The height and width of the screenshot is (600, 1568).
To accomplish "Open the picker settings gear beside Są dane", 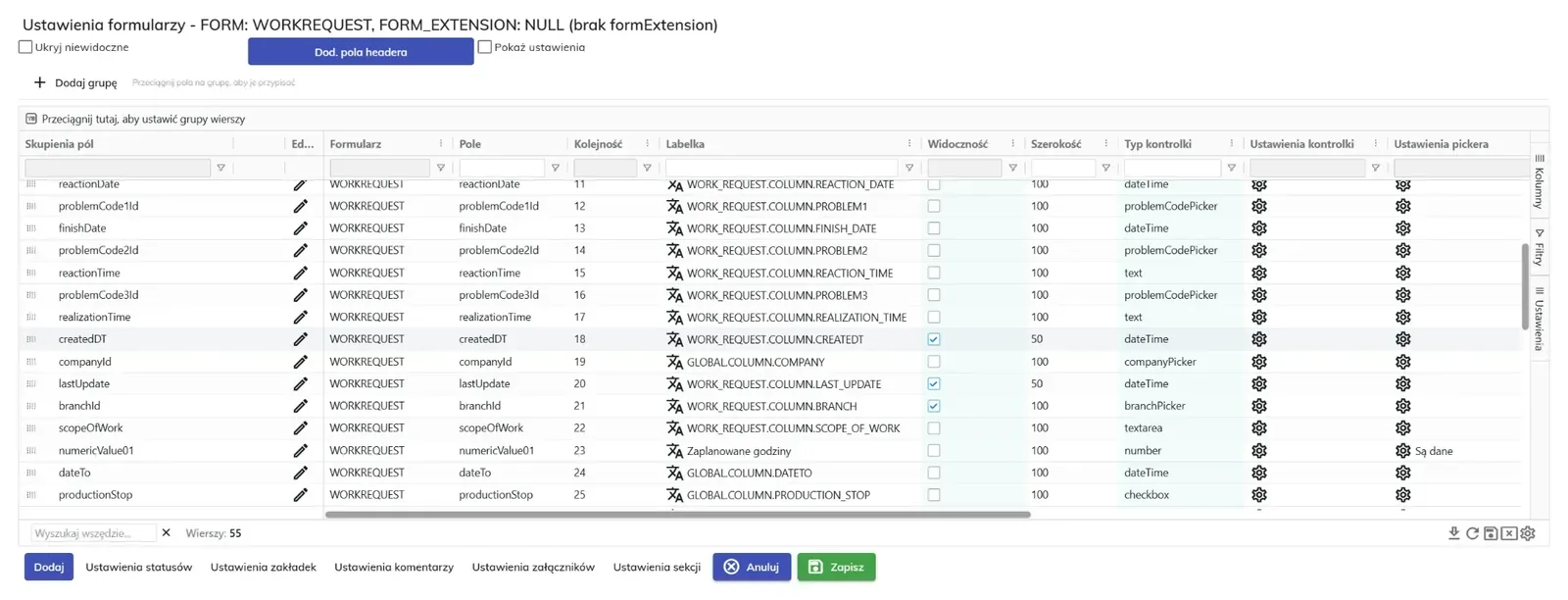I will tap(1403, 451).
